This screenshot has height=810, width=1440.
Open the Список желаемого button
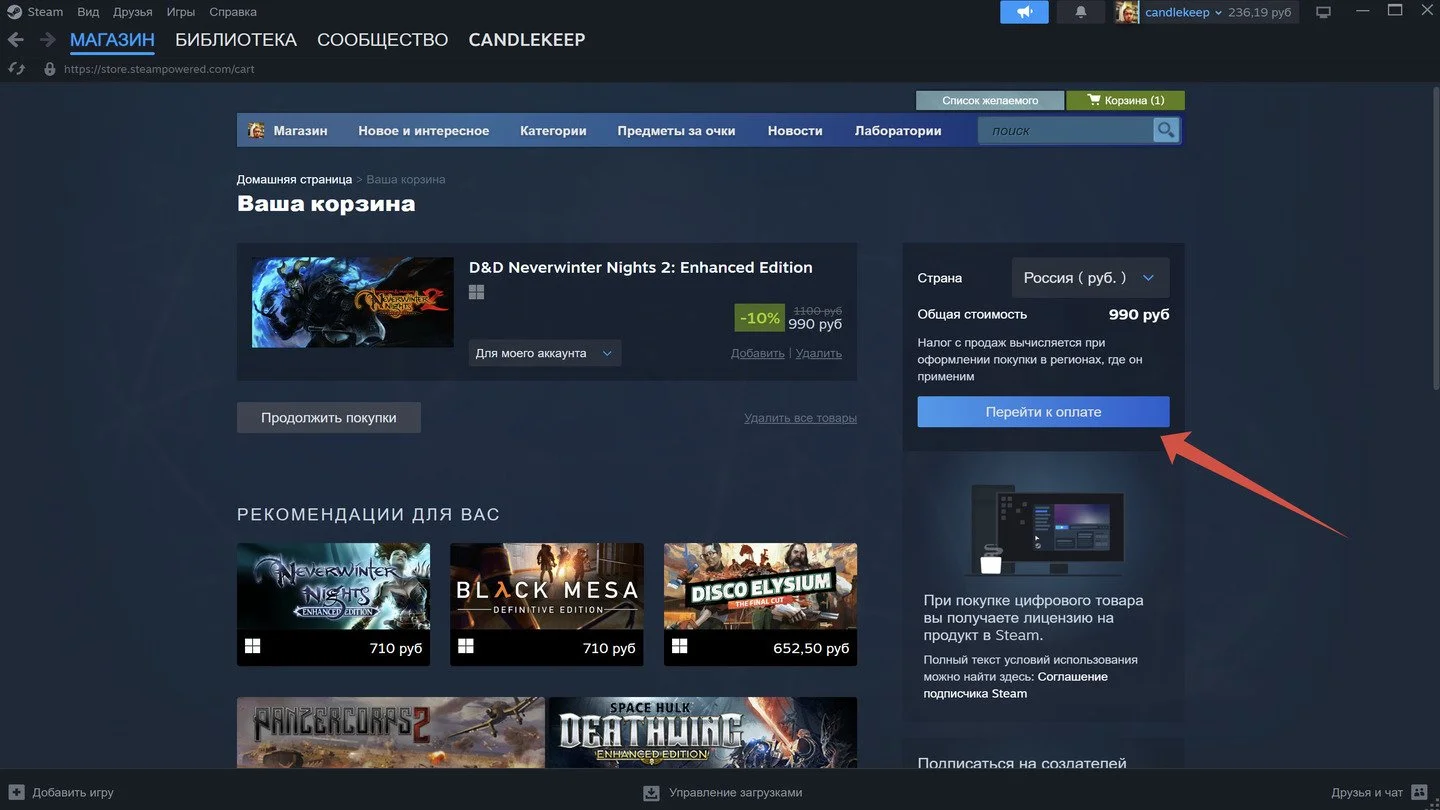pos(990,100)
